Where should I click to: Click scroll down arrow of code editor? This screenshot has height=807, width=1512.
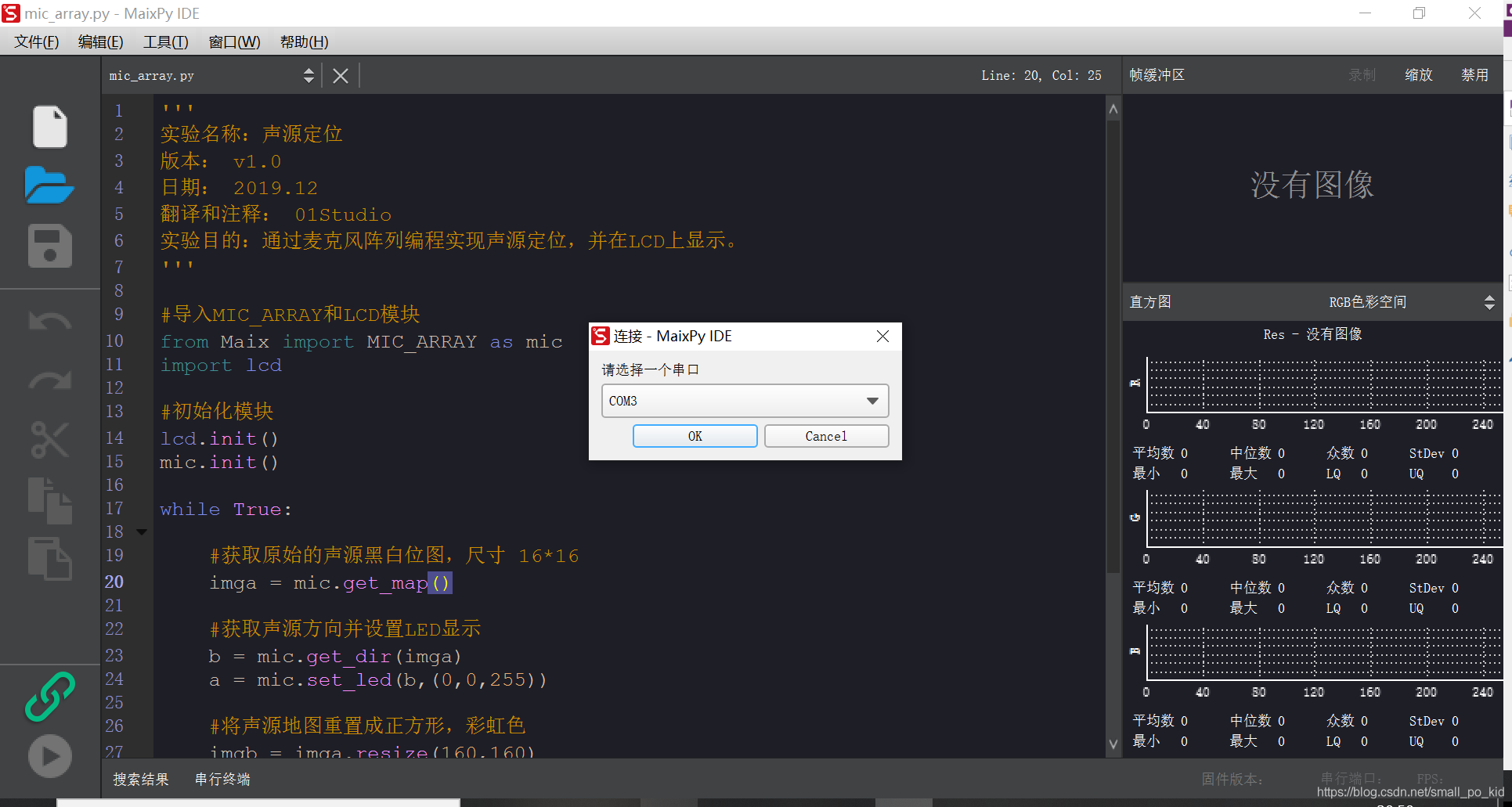point(1113,744)
